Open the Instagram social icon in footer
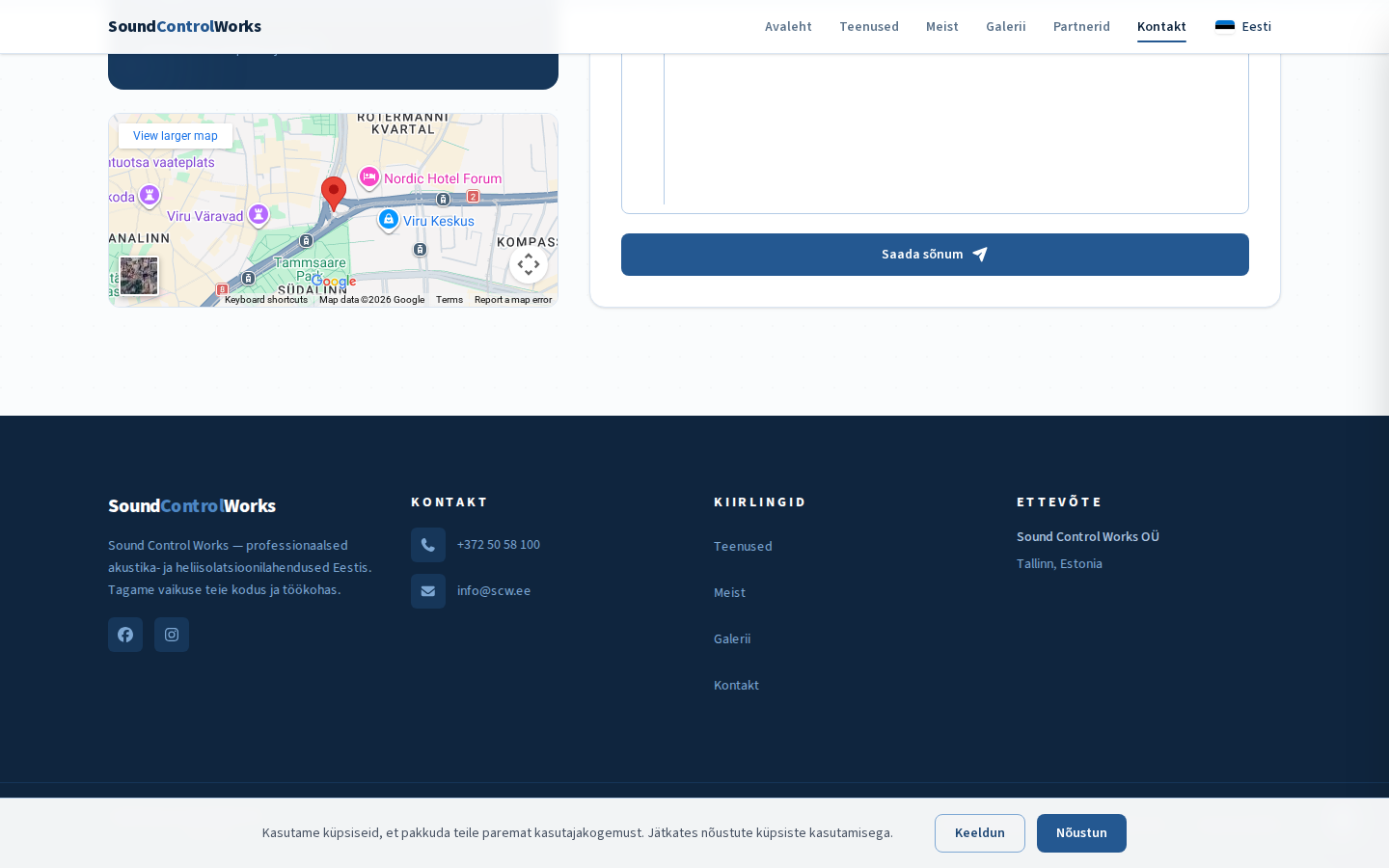The height and width of the screenshot is (868, 1389). (x=172, y=635)
